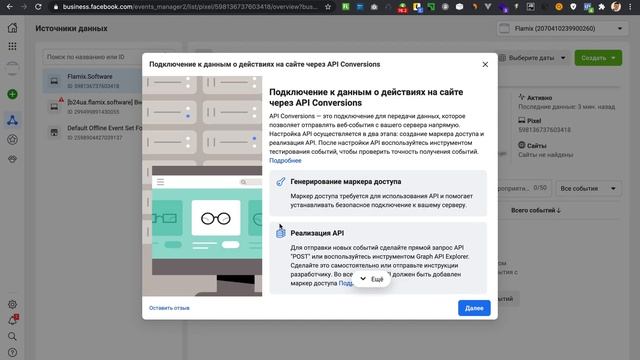This screenshot has width=640, height=360.
Task: Click the green Создать dropdown button
Action: (x=598, y=58)
